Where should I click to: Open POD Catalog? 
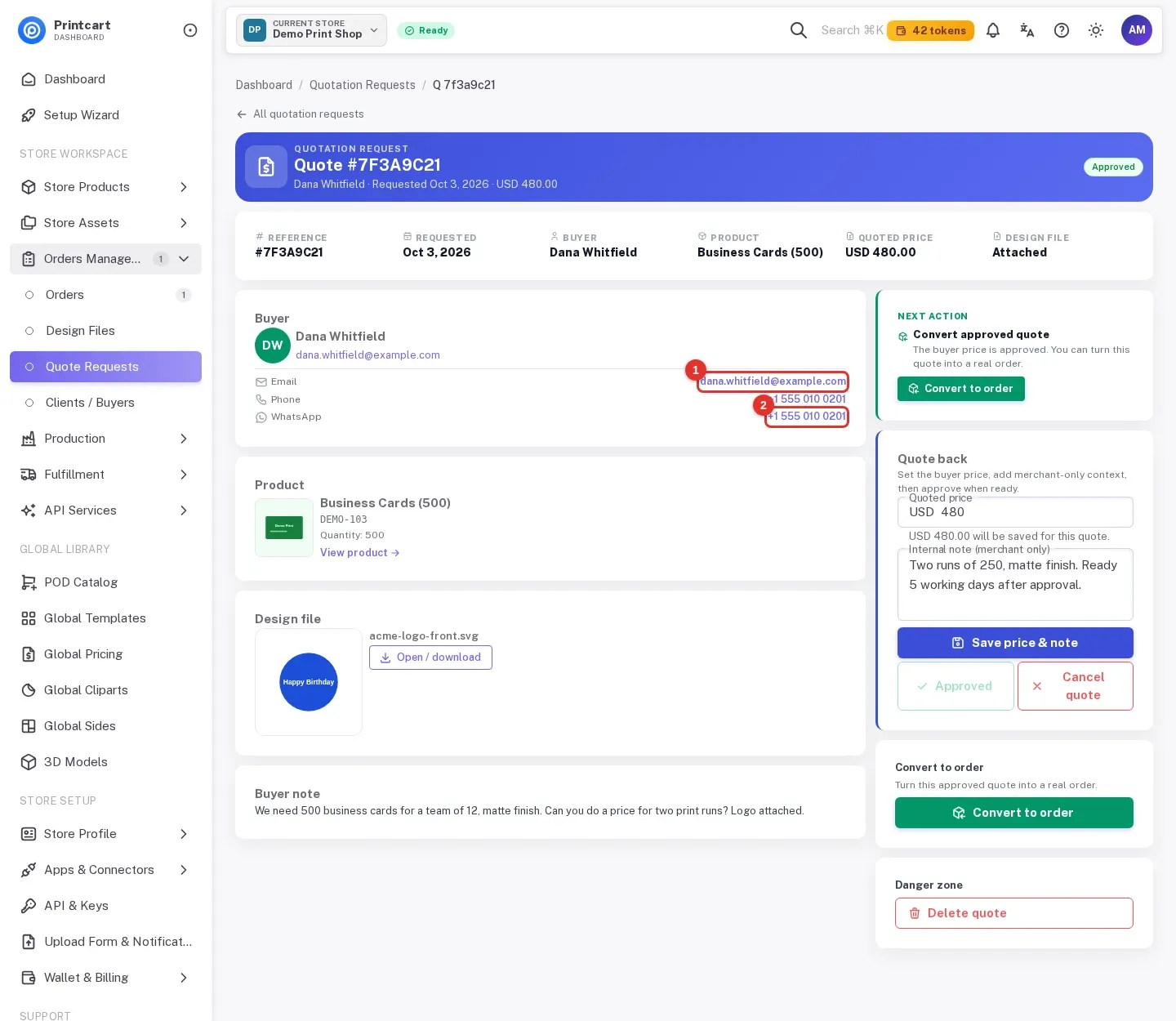105,582
